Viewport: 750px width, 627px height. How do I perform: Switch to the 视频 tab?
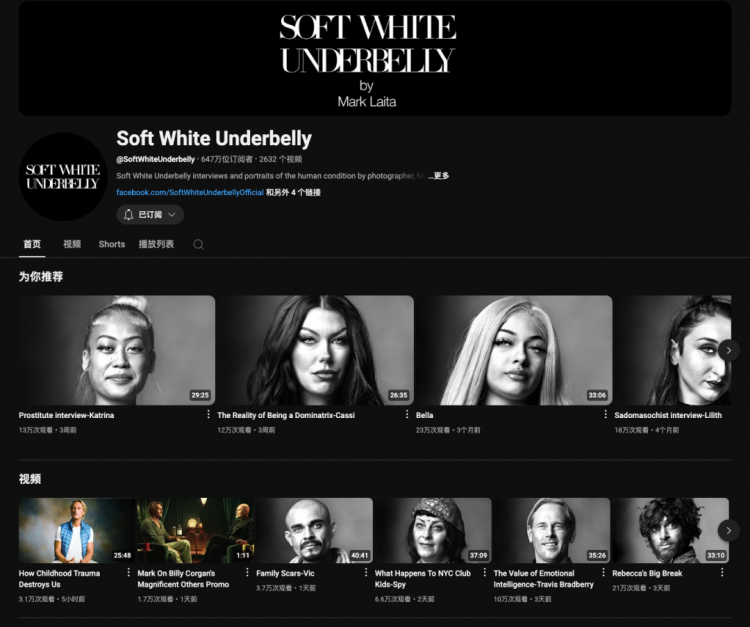(x=72, y=244)
